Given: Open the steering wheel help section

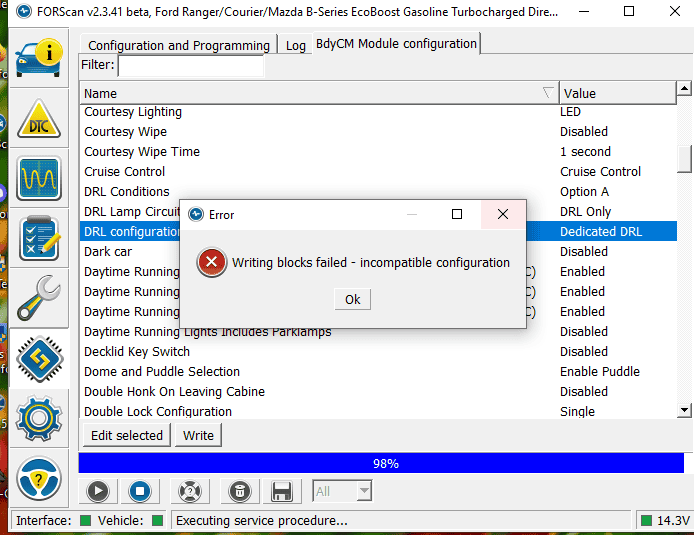Looking at the screenshot, I should pyautogui.click(x=39, y=478).
